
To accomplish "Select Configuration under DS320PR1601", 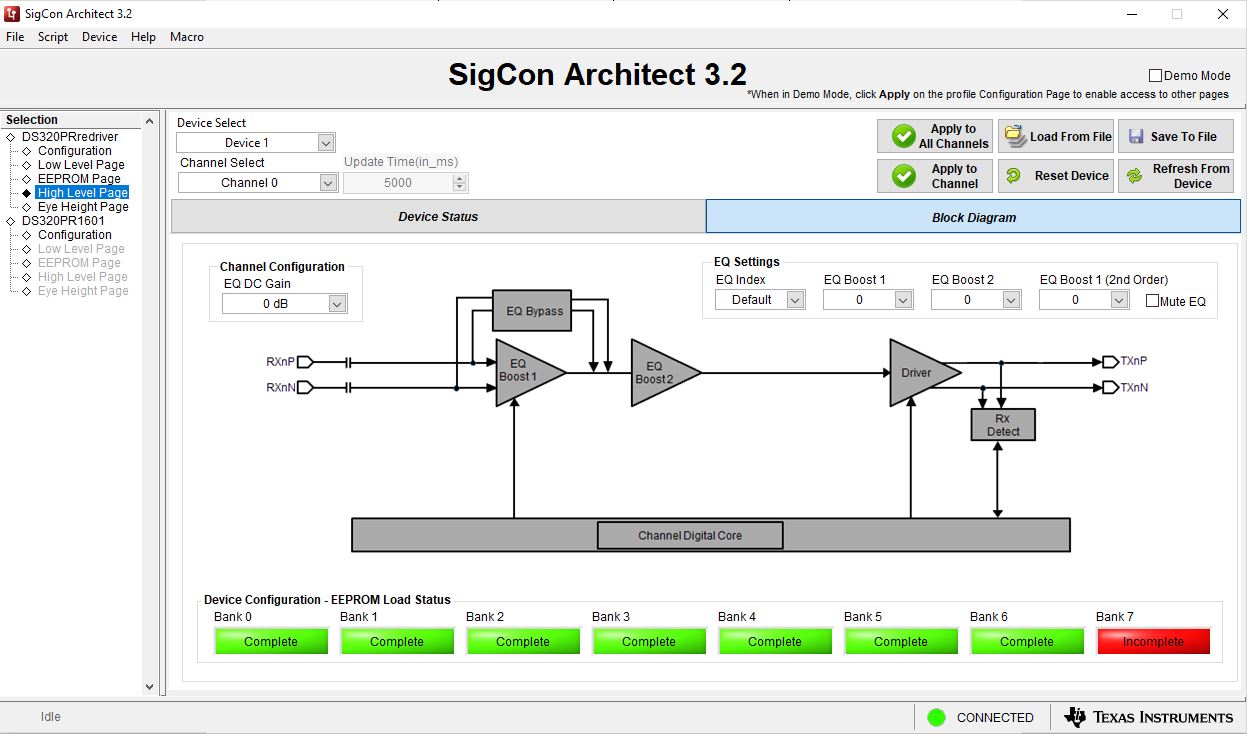I will (75, 235).
